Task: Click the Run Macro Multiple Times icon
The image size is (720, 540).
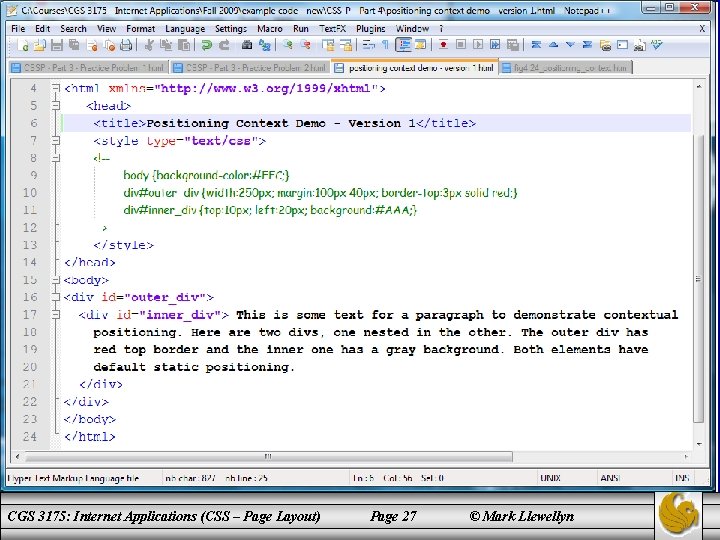Action: [494, 46]
